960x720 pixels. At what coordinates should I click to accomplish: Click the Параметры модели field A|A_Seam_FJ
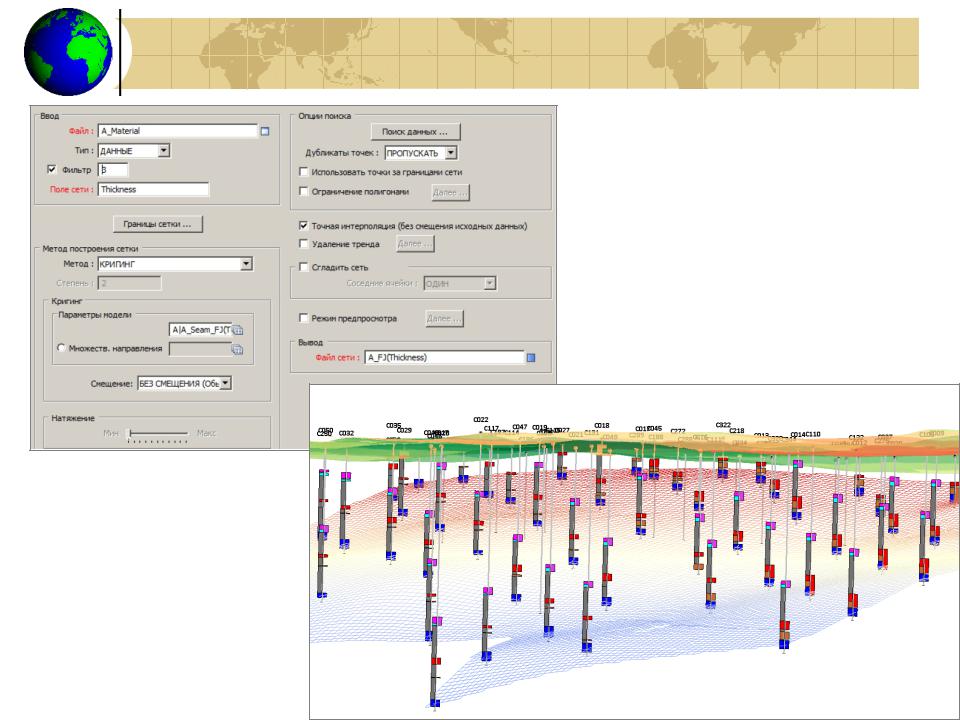[201, 330]
